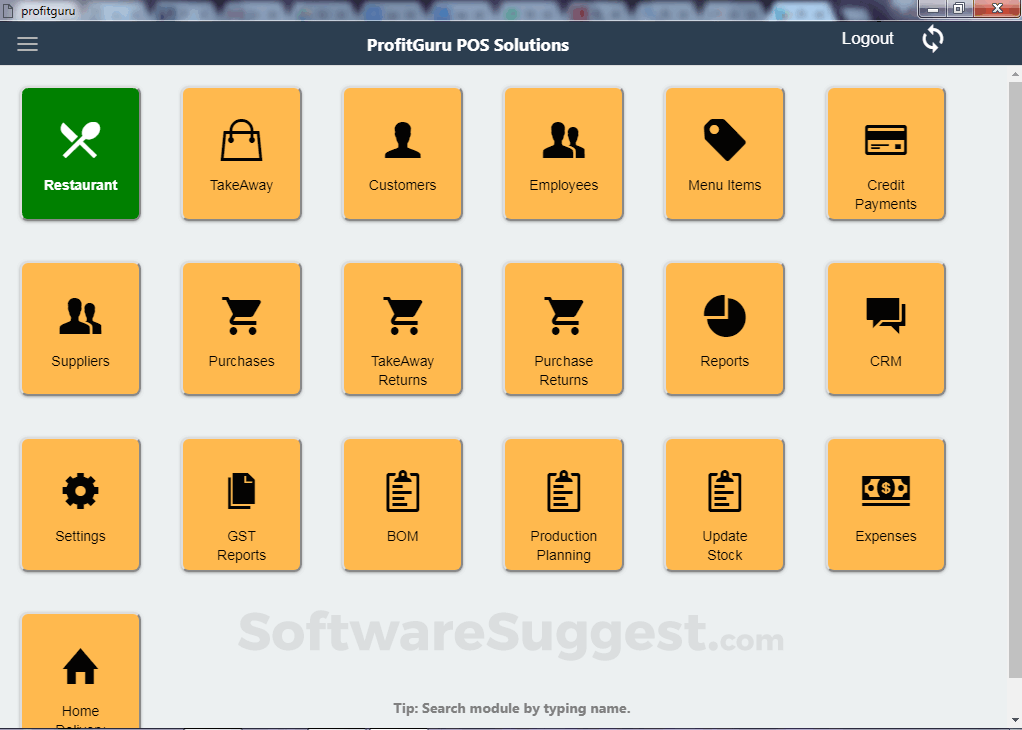Open the Home Delivery house tile
Screen dimensions: 1022x730
click(x=81, y=671)
